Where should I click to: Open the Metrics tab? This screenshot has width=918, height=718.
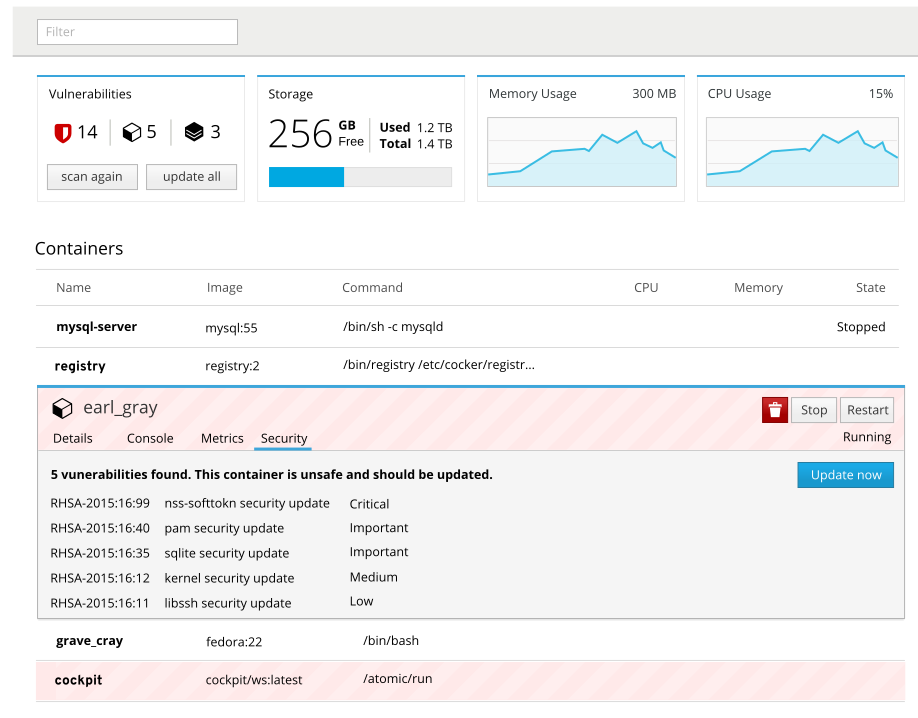click(x=222, y=438)
